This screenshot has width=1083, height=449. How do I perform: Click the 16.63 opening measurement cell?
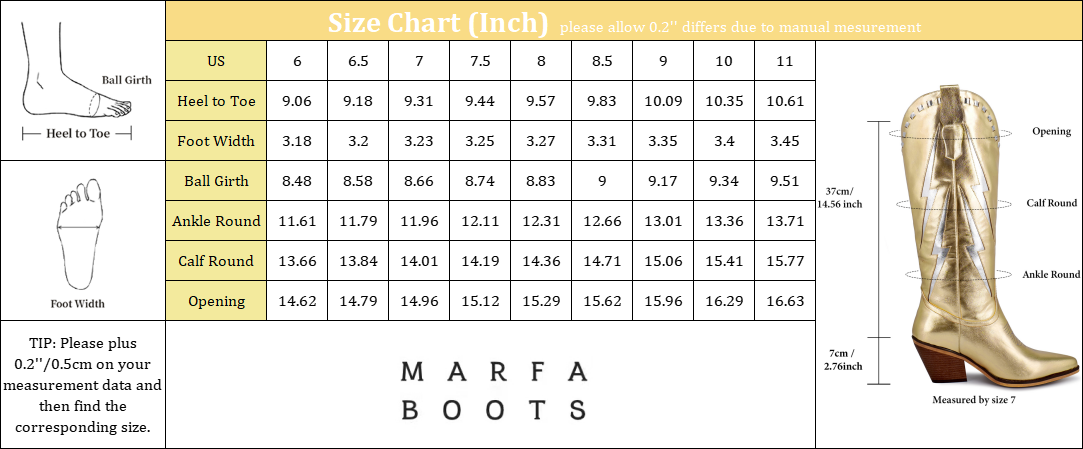click(785, 301)
